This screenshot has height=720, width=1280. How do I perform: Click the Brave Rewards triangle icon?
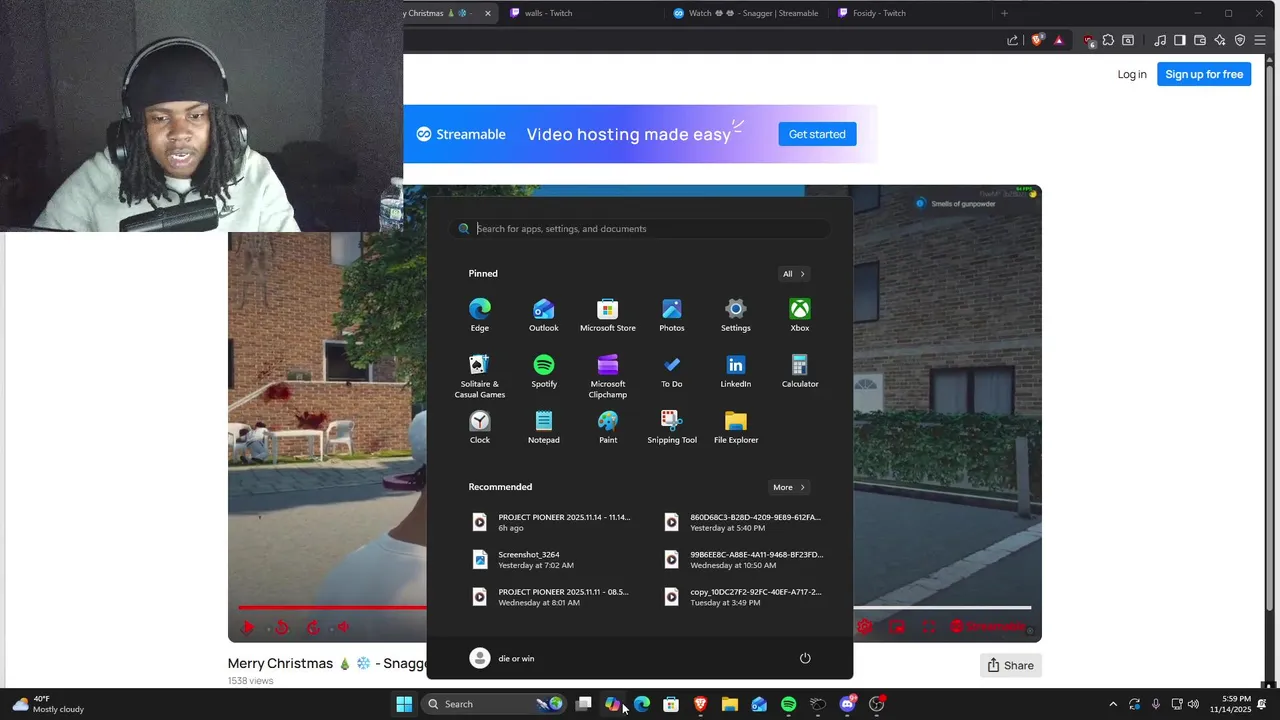[x=1059, y=40]
